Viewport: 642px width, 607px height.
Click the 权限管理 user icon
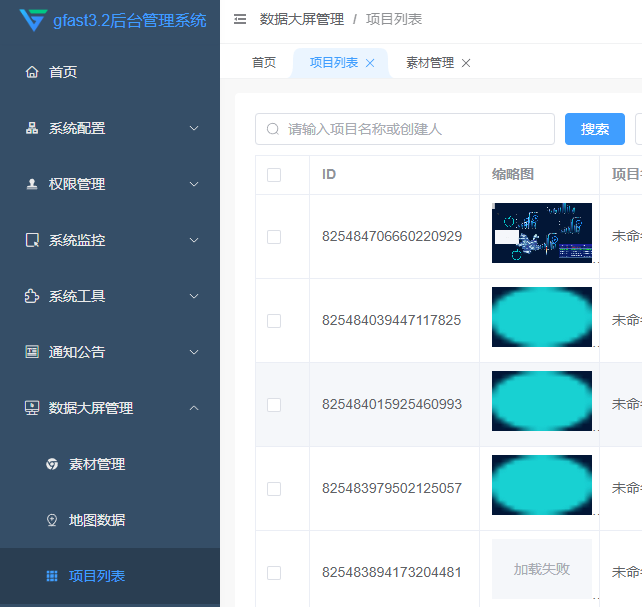point(32,184)
